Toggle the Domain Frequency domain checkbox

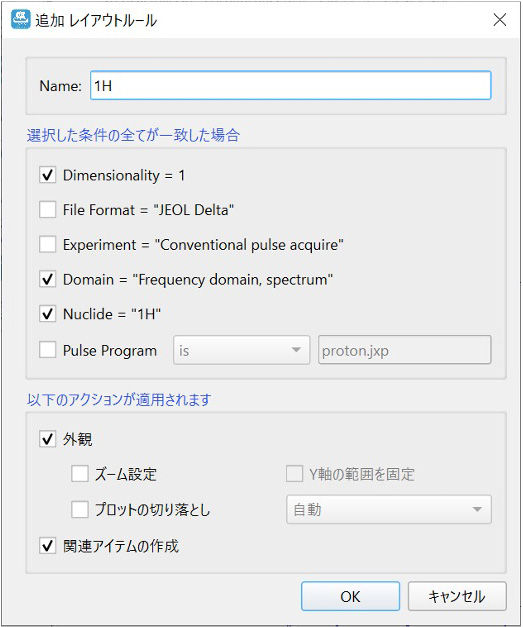(48, 279)
